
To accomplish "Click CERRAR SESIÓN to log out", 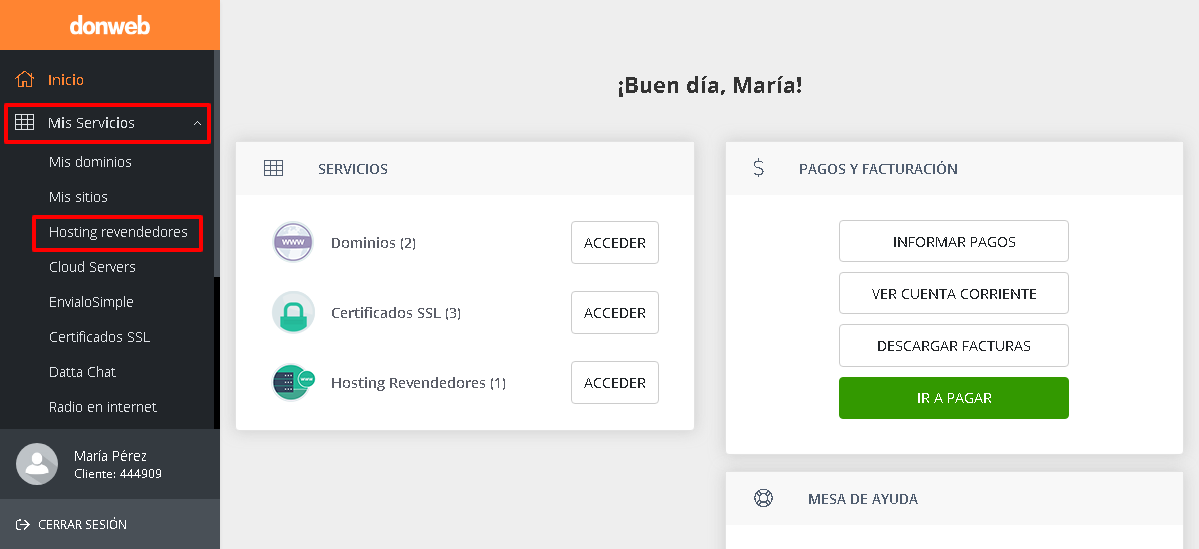I will pos(71,525).
